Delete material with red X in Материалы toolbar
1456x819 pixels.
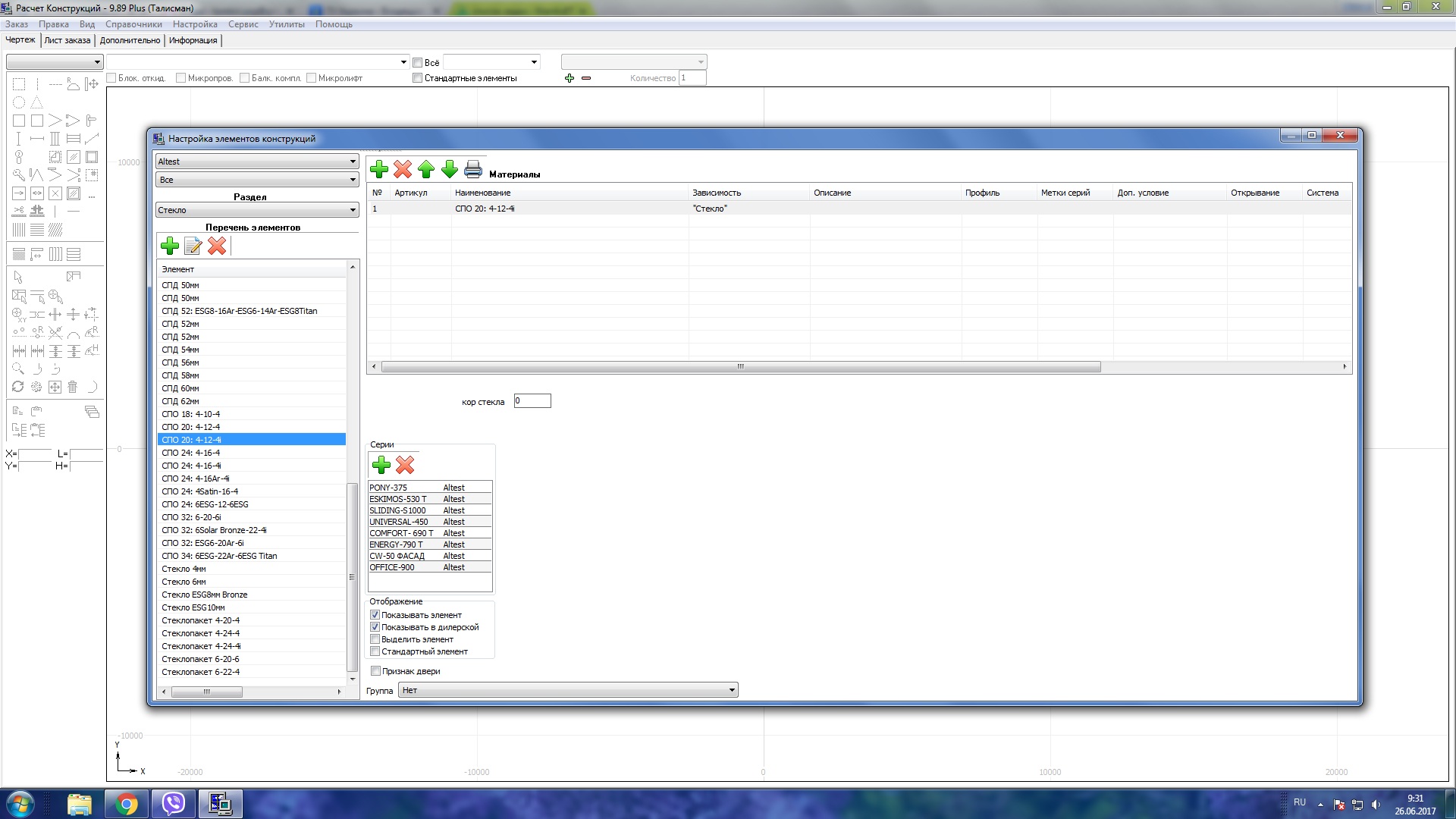(x=403, y=169)
